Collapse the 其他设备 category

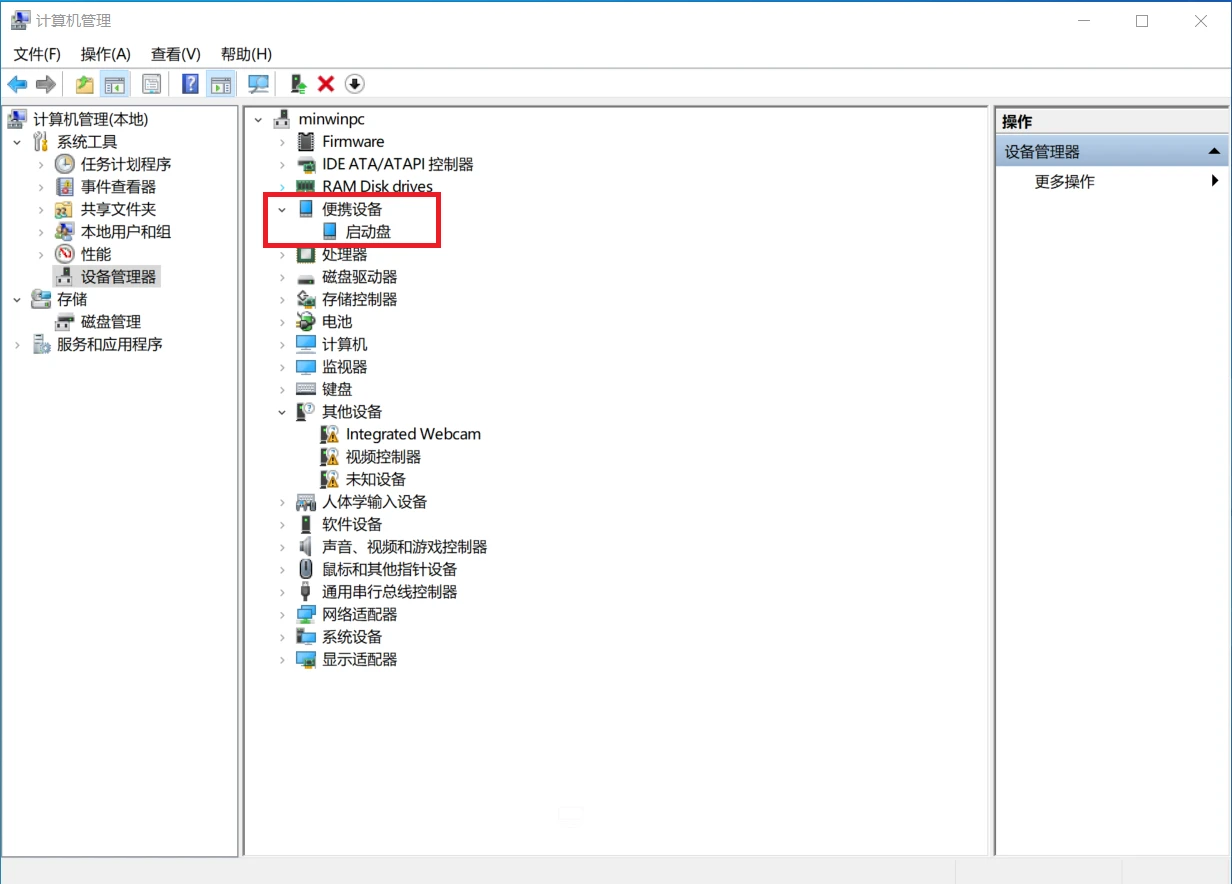pyautogui.click(x=282, y=412)
